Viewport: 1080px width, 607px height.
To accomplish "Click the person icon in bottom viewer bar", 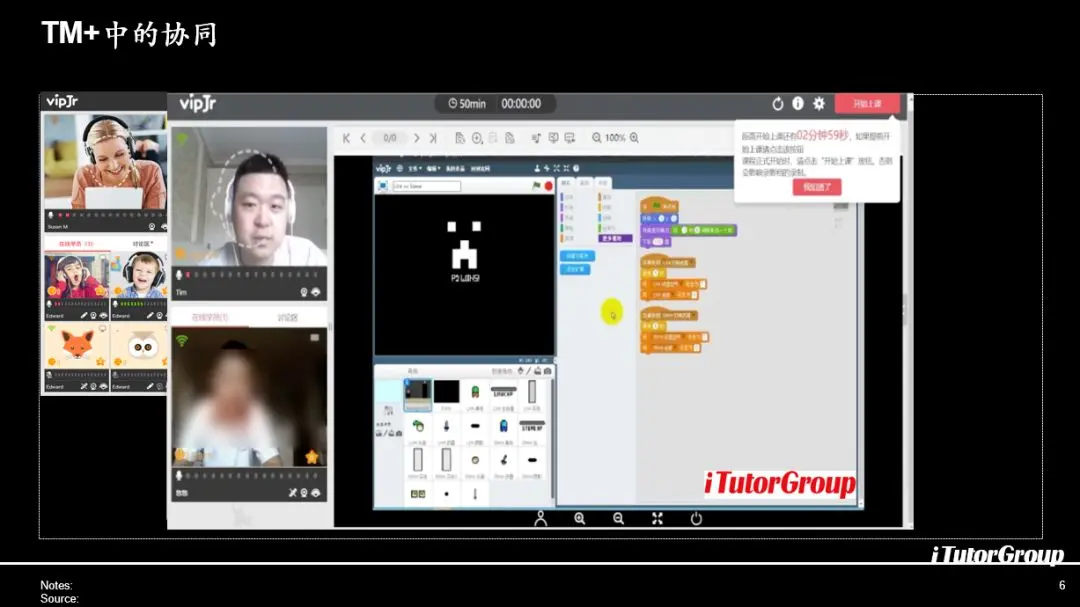I will [541, 518].
